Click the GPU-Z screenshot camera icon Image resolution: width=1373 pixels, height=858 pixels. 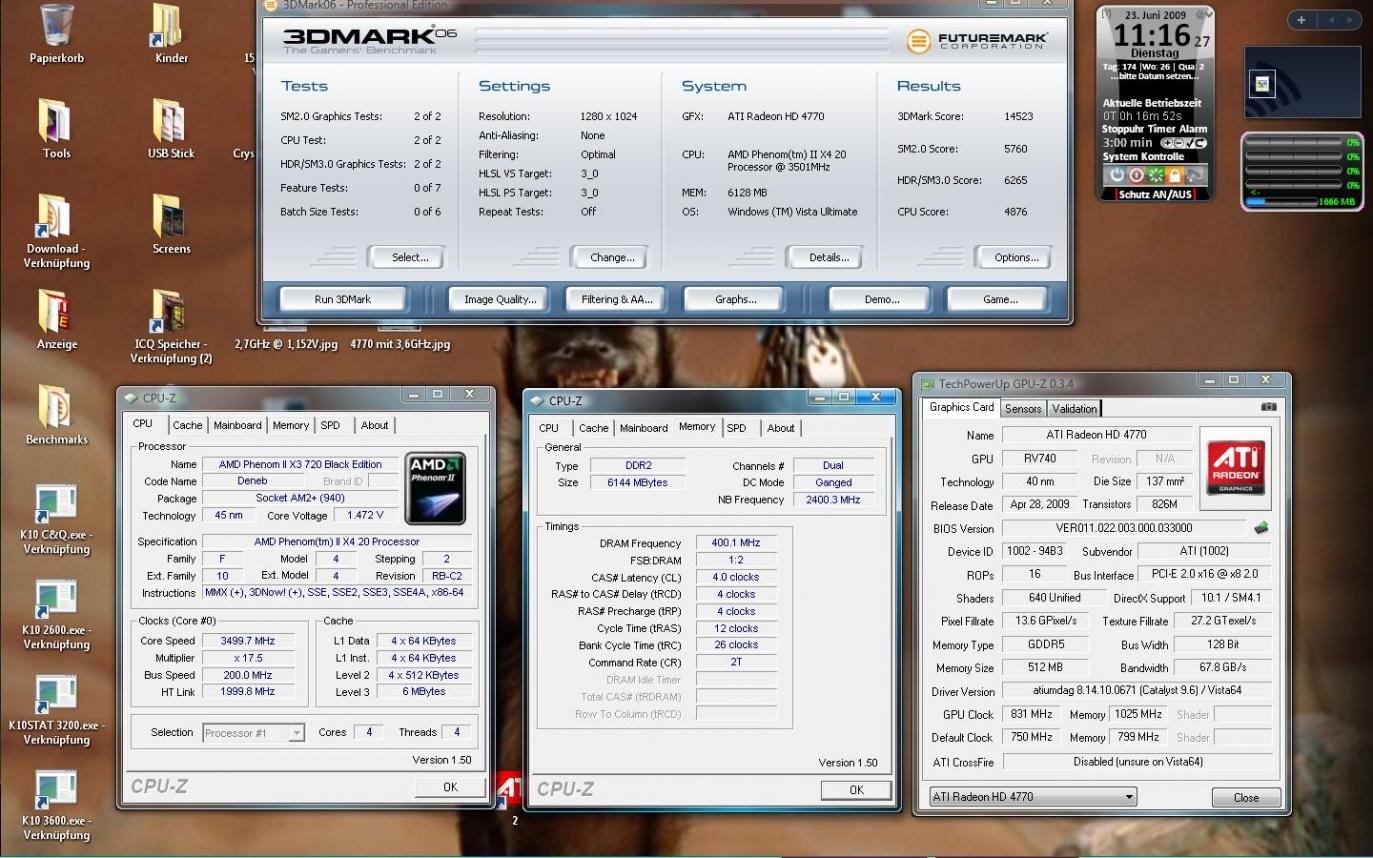pyautogui.click(x=1269, y=407)
